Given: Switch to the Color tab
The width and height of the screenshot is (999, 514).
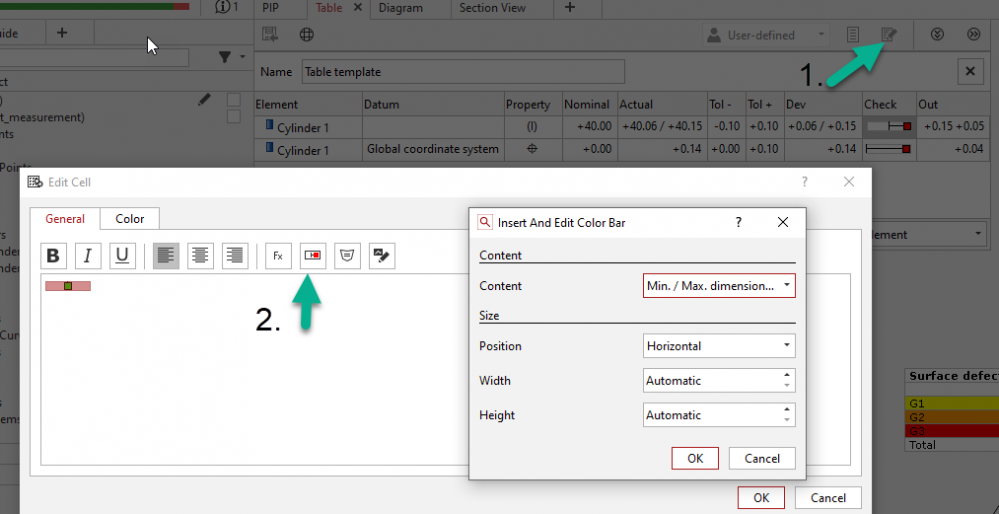Looking at the screenshot, I should pos(129,219).
